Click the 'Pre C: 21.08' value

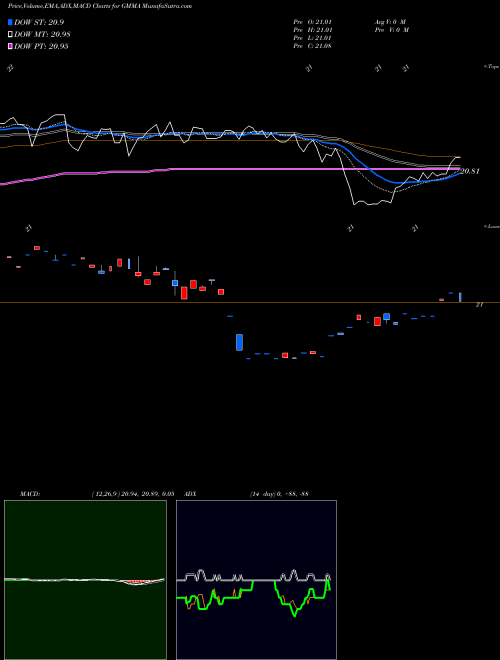point(313,46)
